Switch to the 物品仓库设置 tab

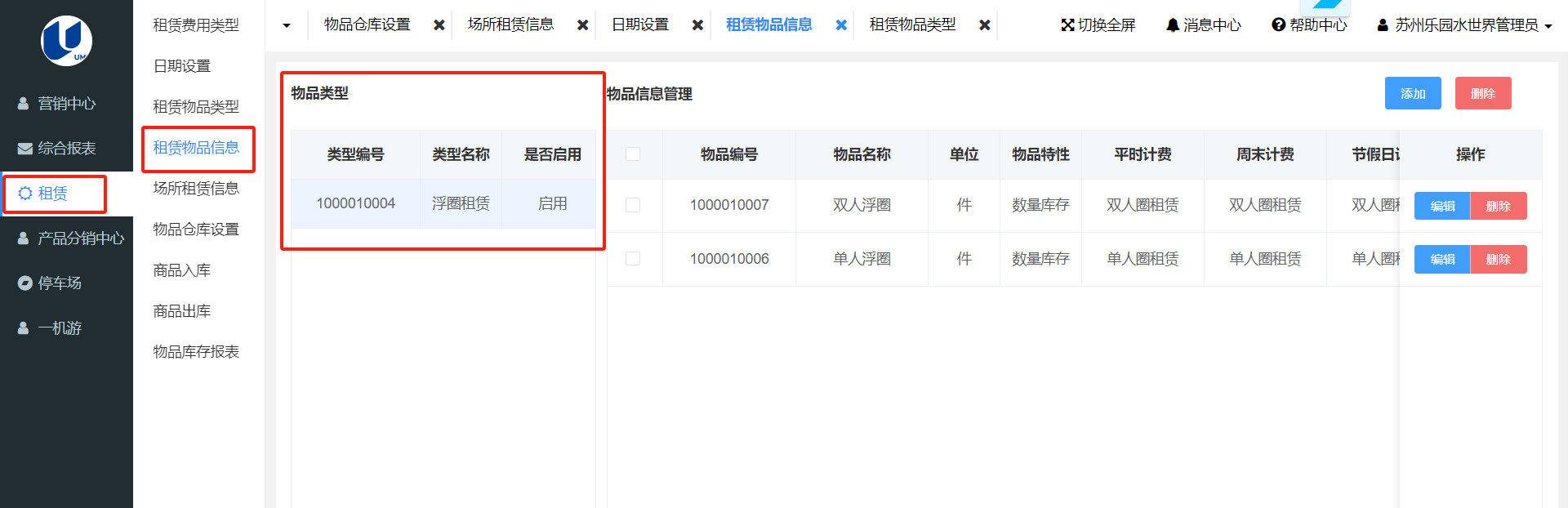tap(367, 25)
